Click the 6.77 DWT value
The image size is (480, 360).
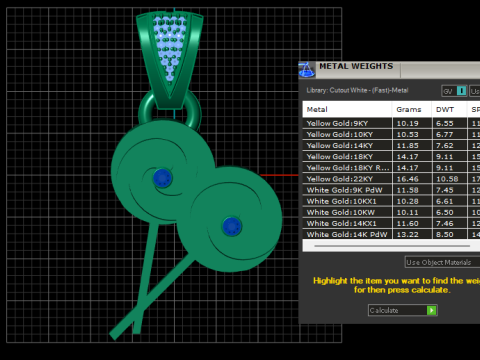click(x=445, y=134)
